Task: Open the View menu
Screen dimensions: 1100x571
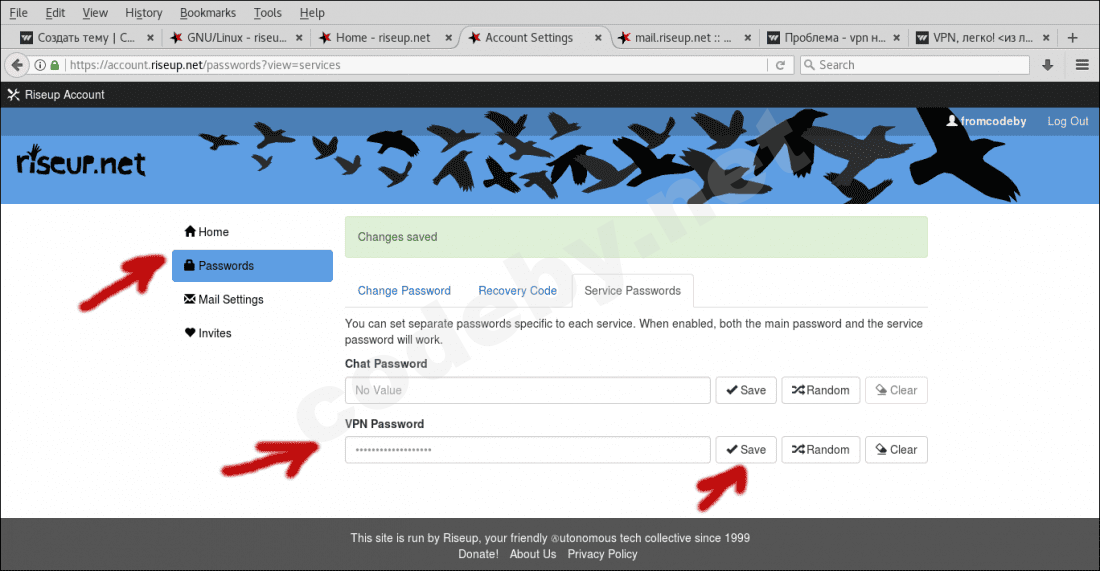Action: 95,13
